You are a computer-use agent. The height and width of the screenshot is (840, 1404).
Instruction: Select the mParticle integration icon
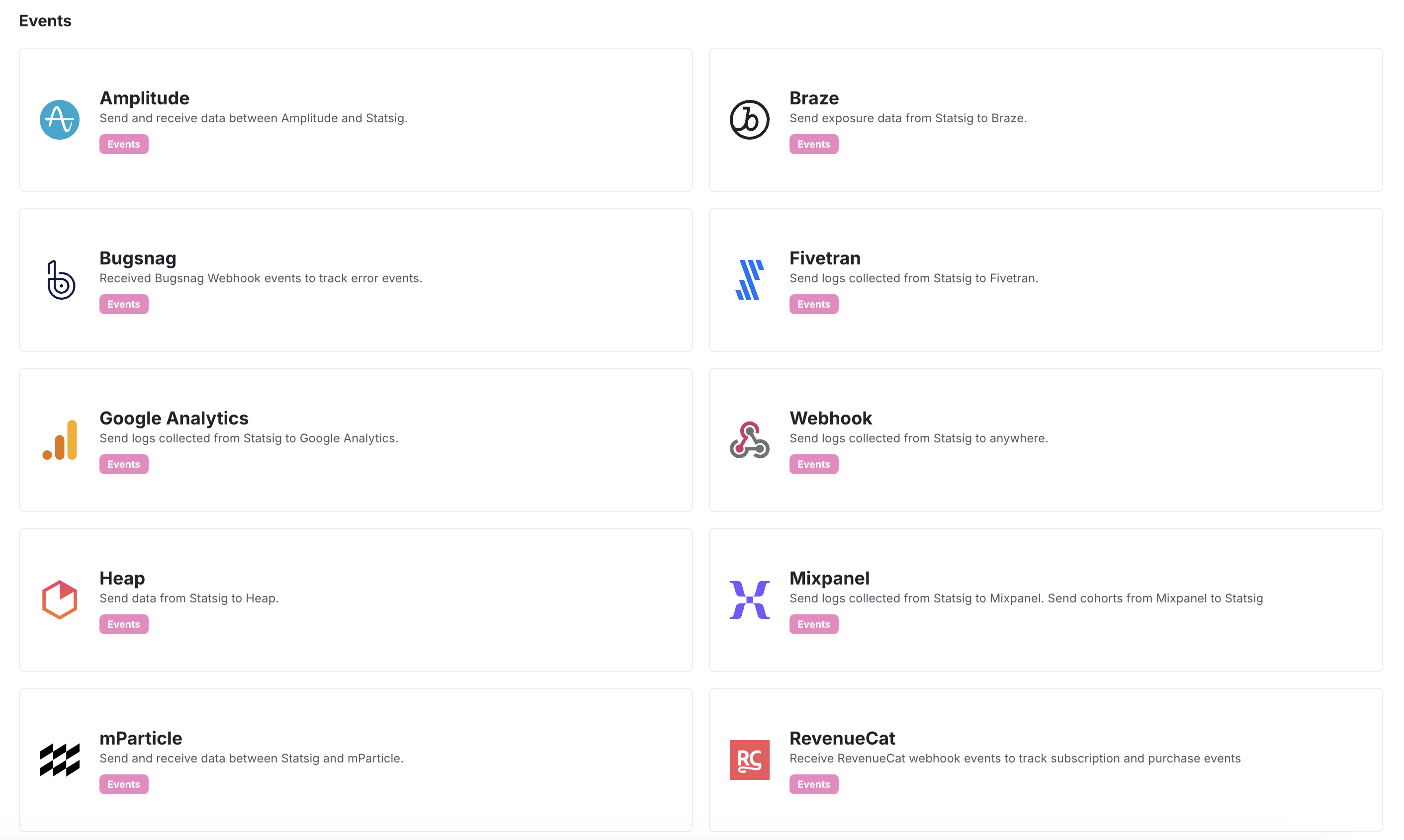click(59, 759)
